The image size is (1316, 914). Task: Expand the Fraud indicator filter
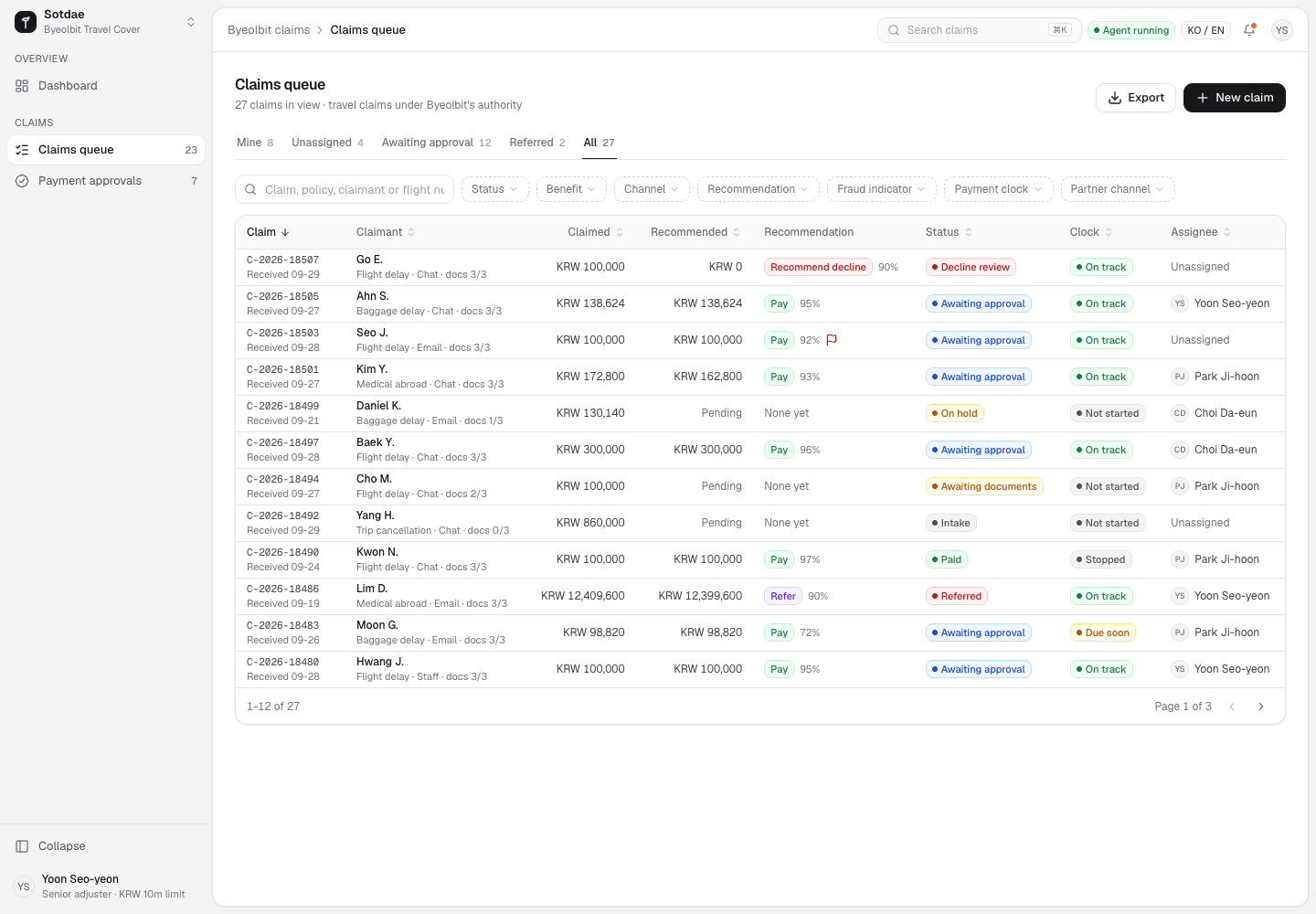tap(882, 189)
